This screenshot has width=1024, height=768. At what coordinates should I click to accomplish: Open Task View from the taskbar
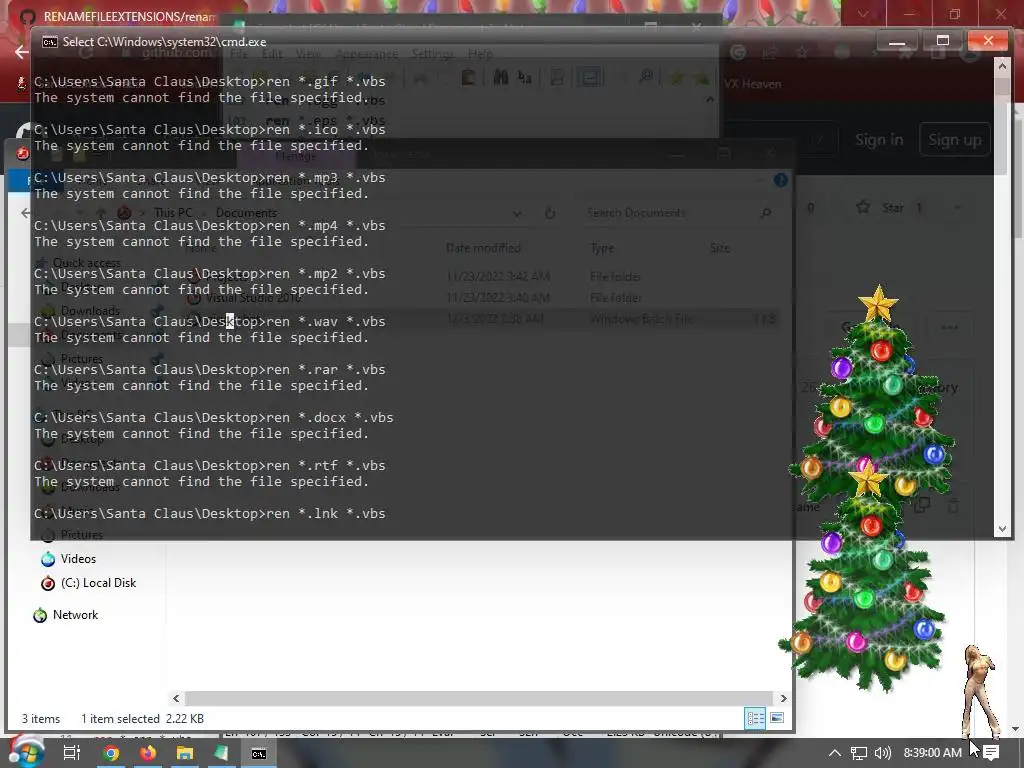pyautogui.click(x=71, y=753)
